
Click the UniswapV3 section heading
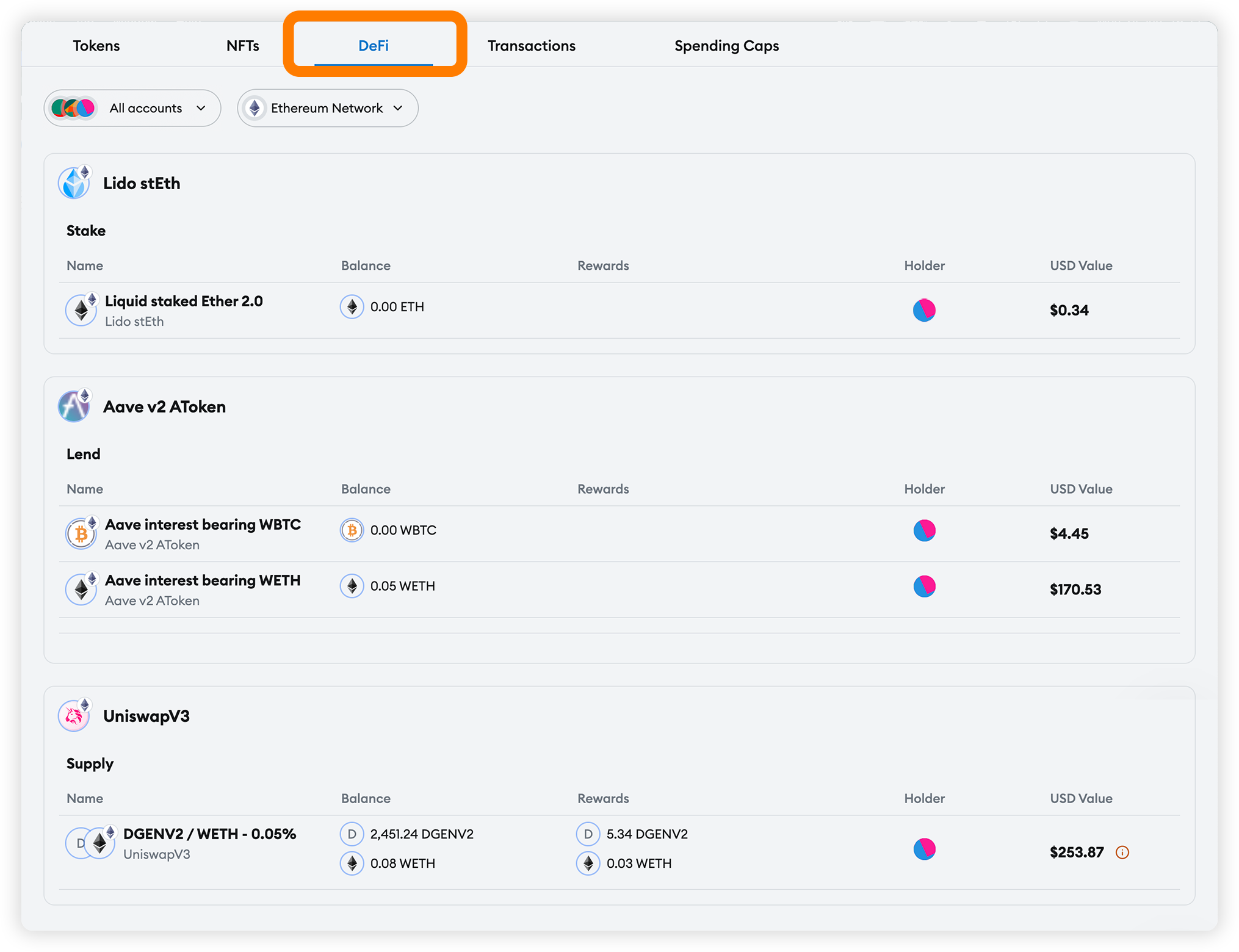146,716
